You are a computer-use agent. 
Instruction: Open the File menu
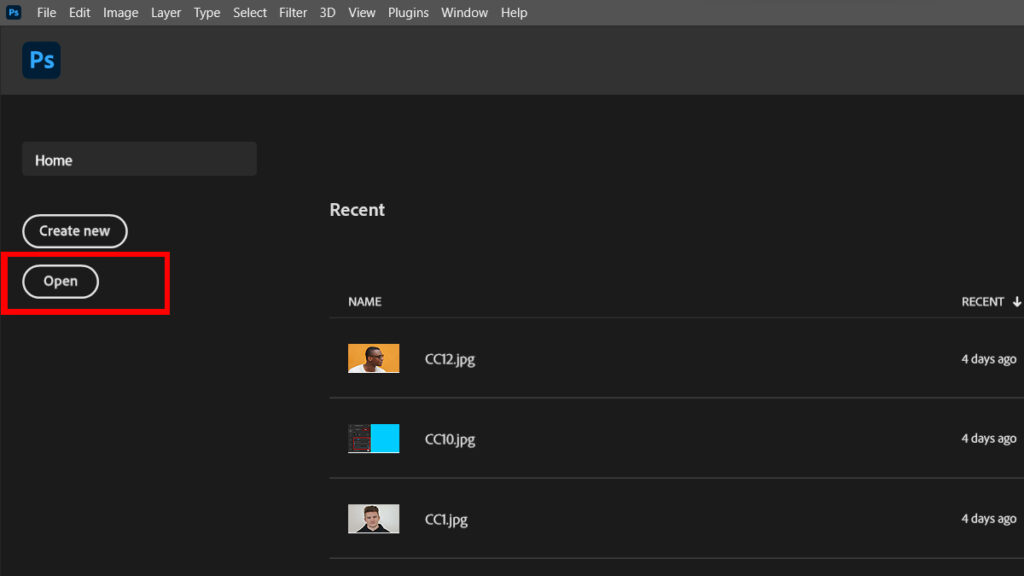[x=47, y=13]
